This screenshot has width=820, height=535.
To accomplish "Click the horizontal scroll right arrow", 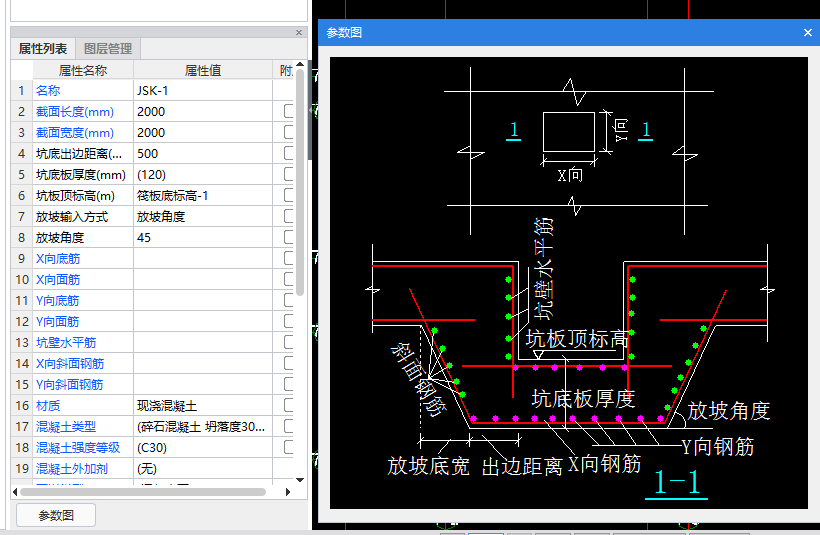I will (288, 492).
